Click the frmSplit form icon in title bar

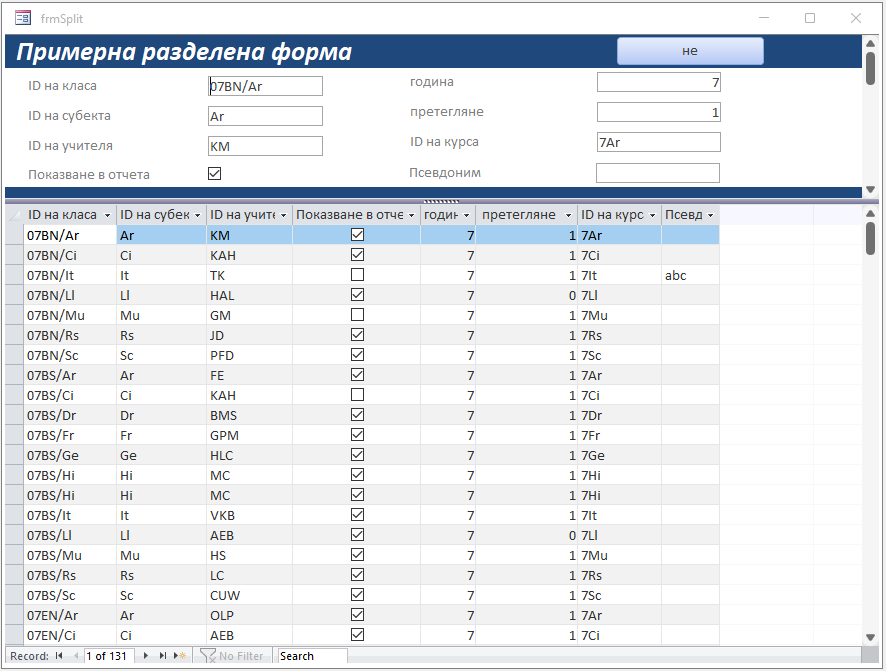23,18
